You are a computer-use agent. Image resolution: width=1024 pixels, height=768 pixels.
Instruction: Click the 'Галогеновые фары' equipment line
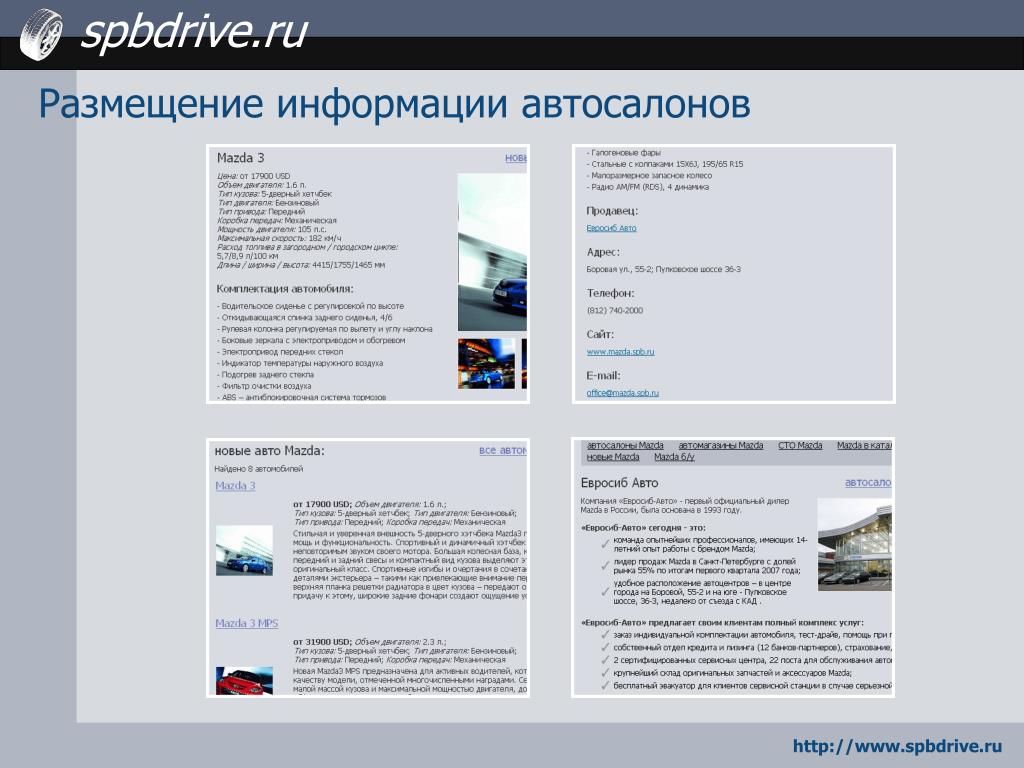tap(624, 153)
